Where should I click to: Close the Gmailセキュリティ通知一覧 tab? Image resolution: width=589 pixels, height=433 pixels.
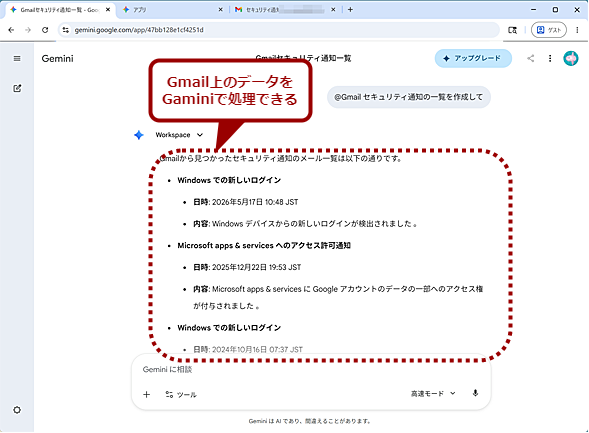(x=108, y=10)
